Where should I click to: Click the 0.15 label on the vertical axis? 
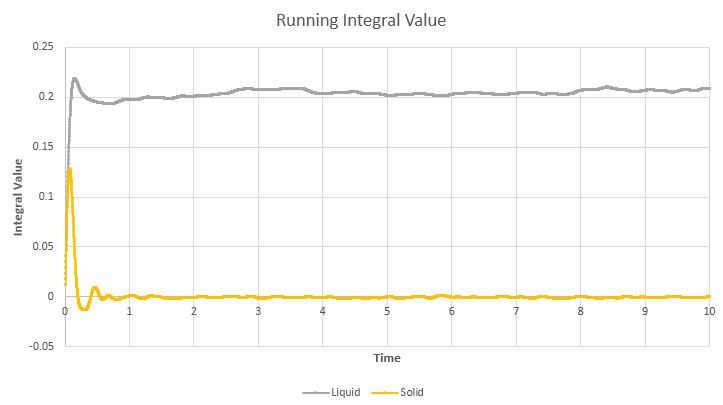pyautogui.click(x=43, y=147)
